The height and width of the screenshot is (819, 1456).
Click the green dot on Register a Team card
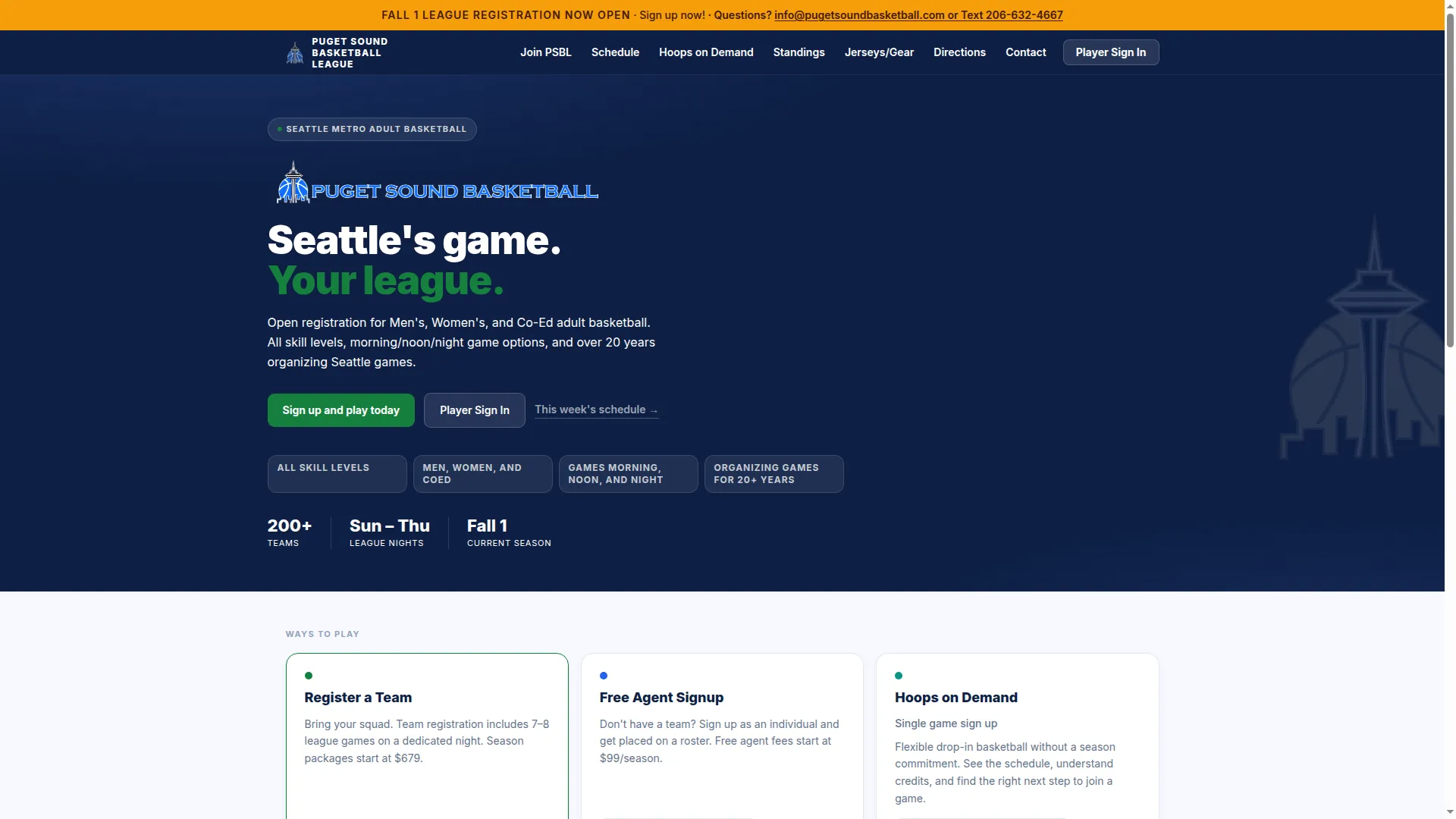(309, 676)
